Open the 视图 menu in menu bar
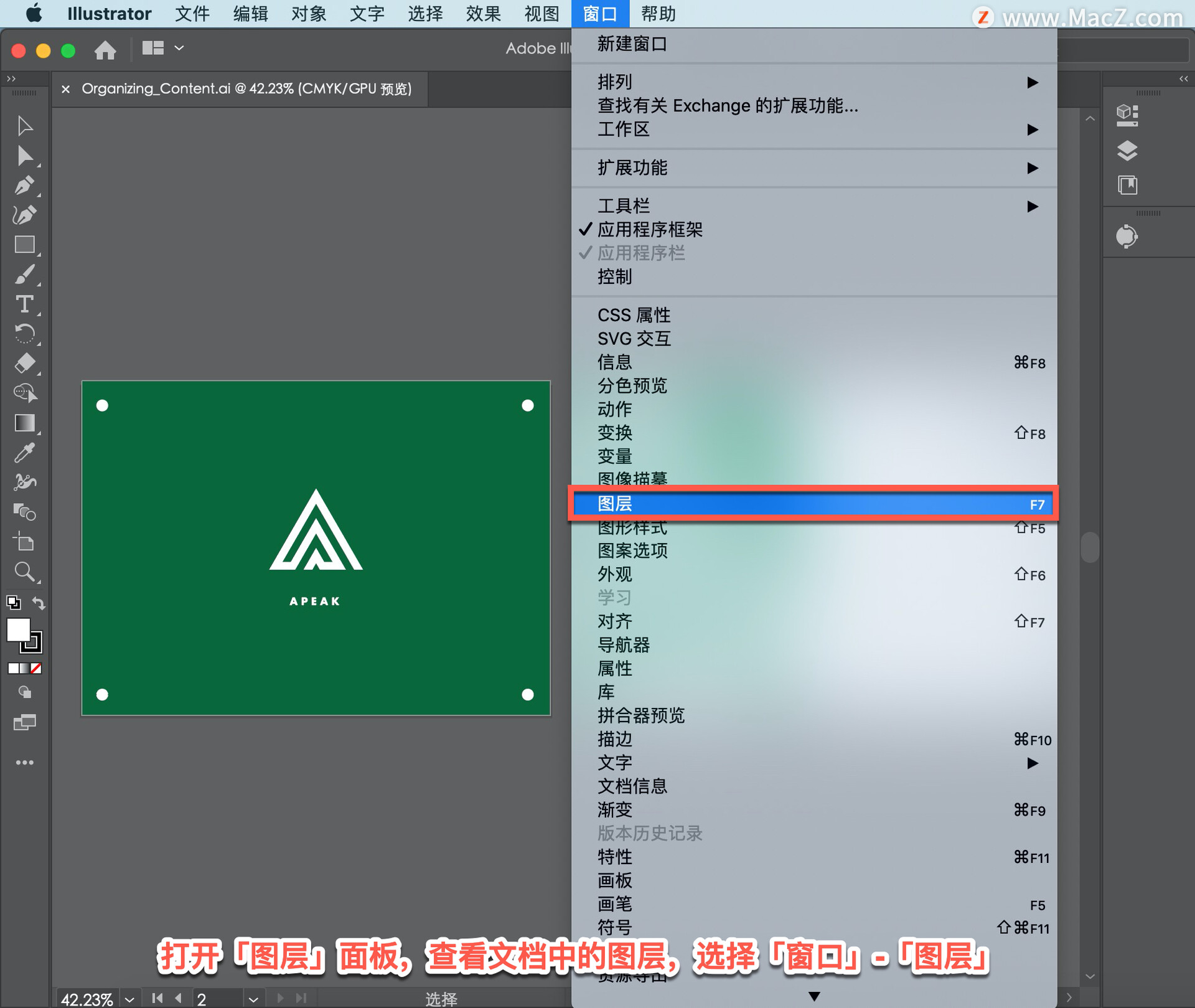 click(541, 14)
